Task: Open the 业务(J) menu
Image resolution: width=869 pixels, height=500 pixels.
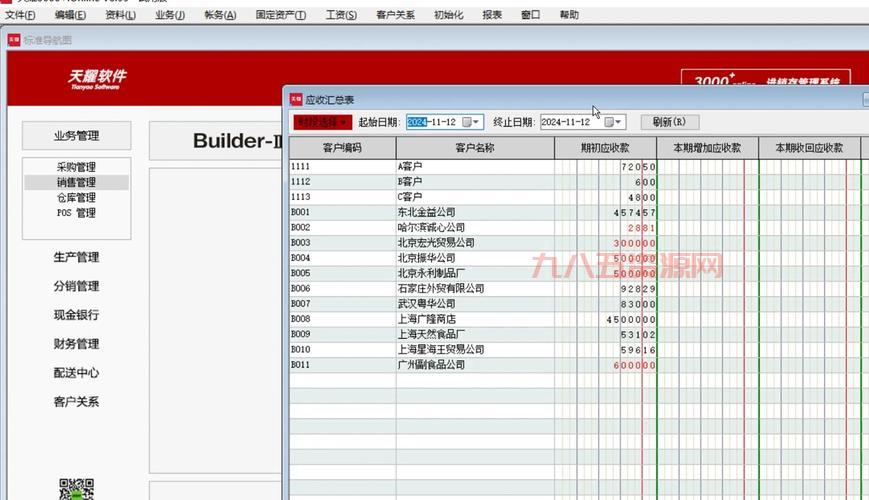Action: point(170,15)
